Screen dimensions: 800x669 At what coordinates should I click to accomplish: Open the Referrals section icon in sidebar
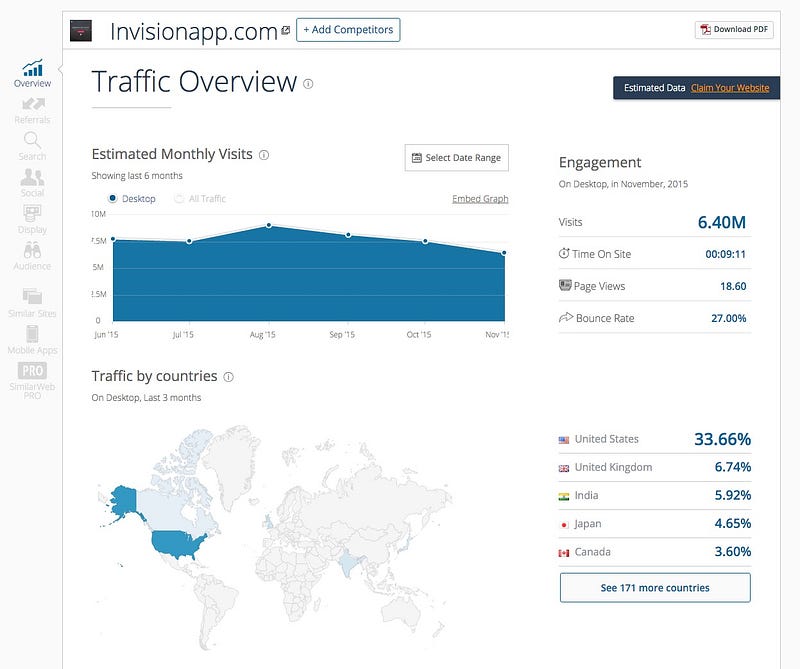click(33, 104)
